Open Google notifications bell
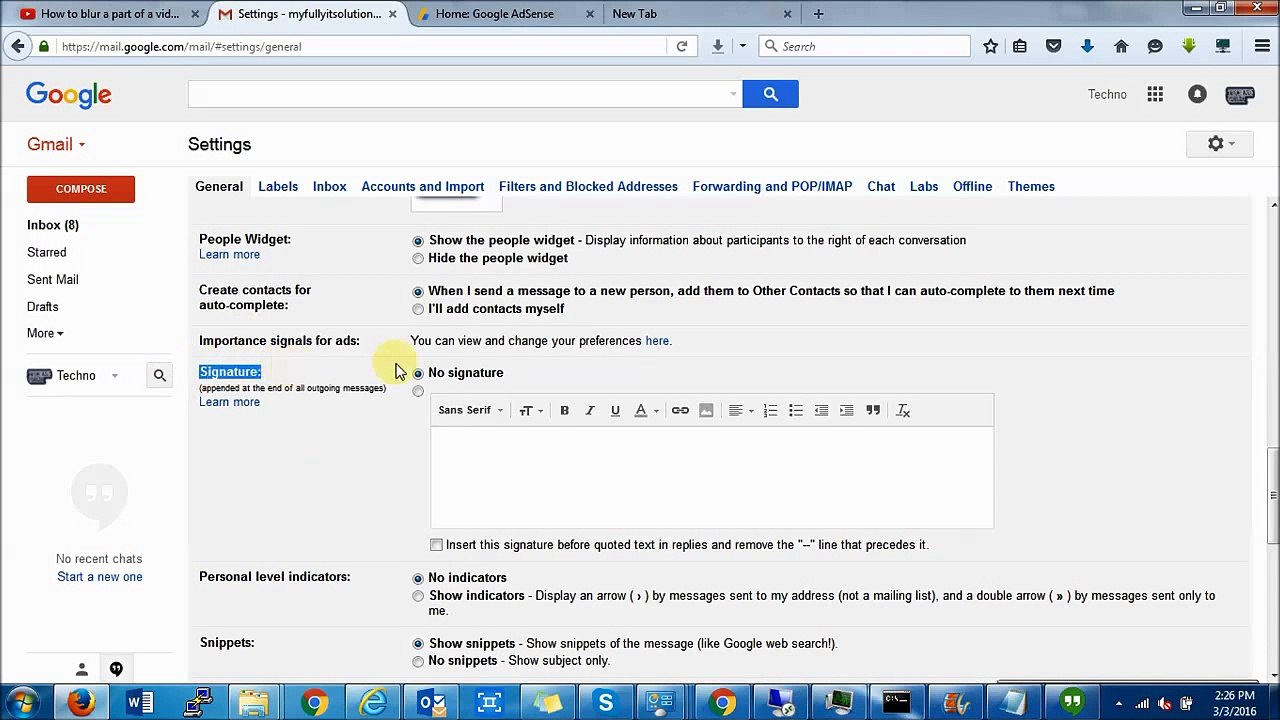The height and width of the screenshot is (720, 1280). pyautogui.click(x=1197, y=94)
